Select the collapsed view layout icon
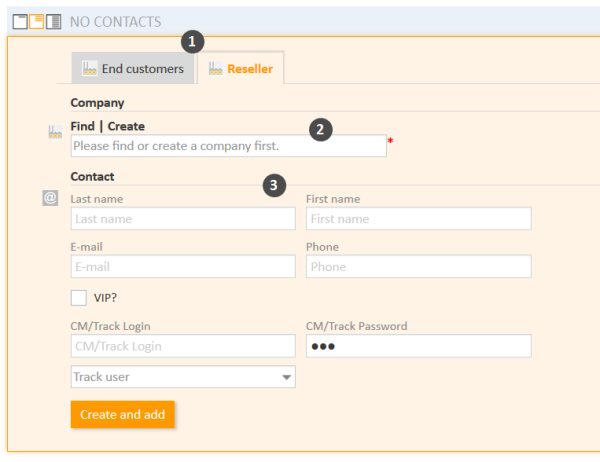Image resolution: width=600 pixels, height=462 pixels. 20,21
